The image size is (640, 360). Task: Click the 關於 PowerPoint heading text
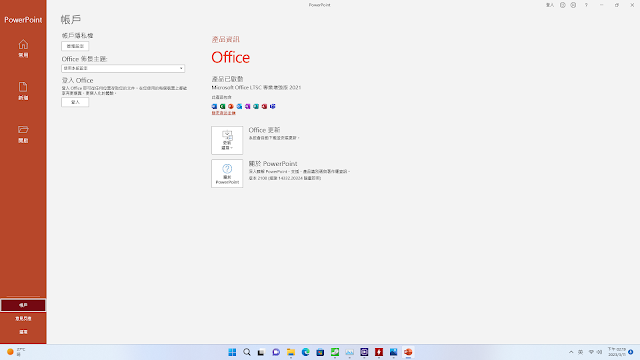tap(273, 164)
